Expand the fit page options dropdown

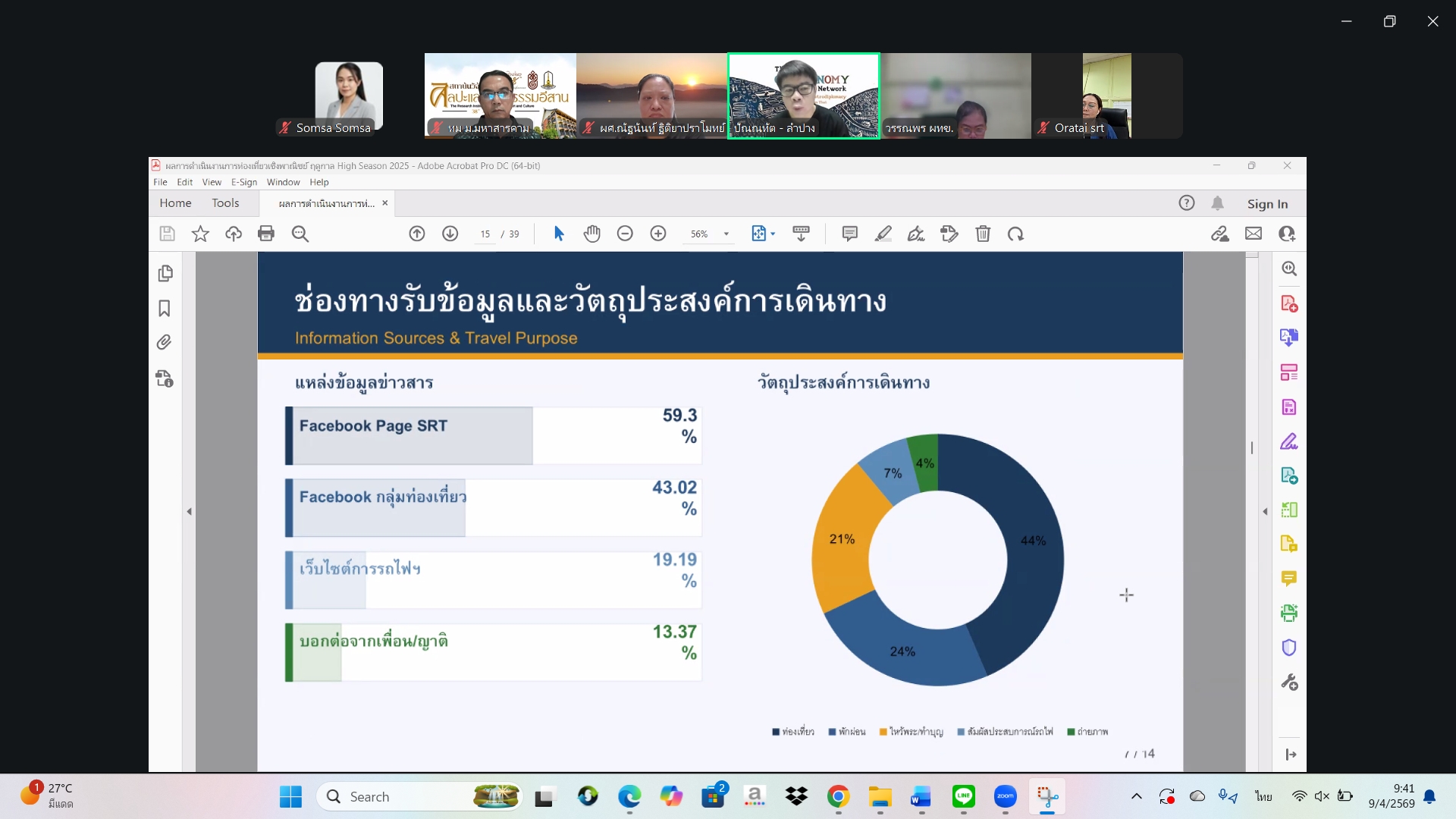[773, 234]
